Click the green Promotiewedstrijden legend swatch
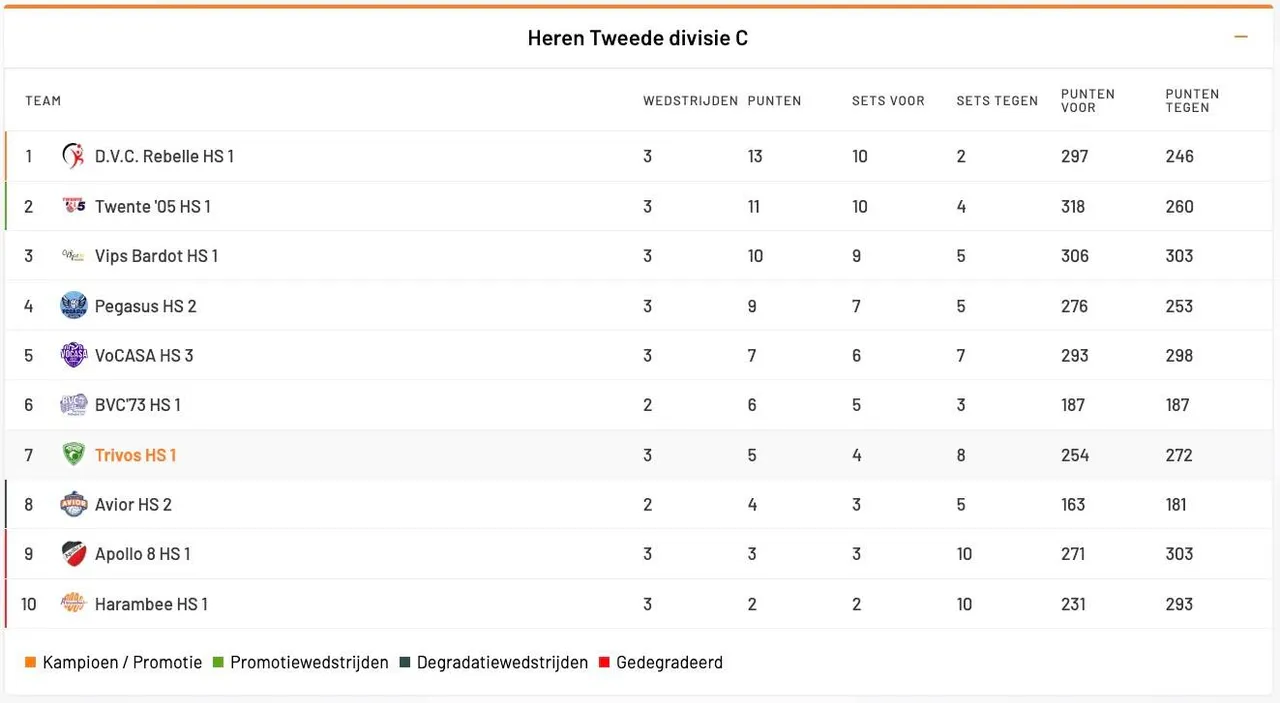 [218, 662]
